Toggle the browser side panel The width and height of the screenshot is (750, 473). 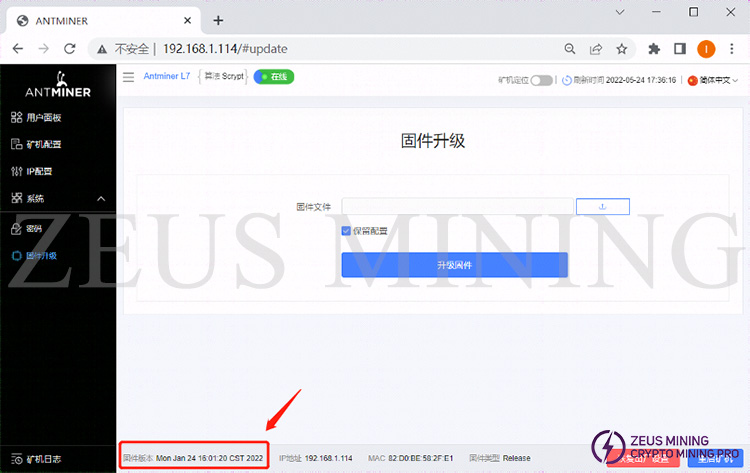(680, 49)
